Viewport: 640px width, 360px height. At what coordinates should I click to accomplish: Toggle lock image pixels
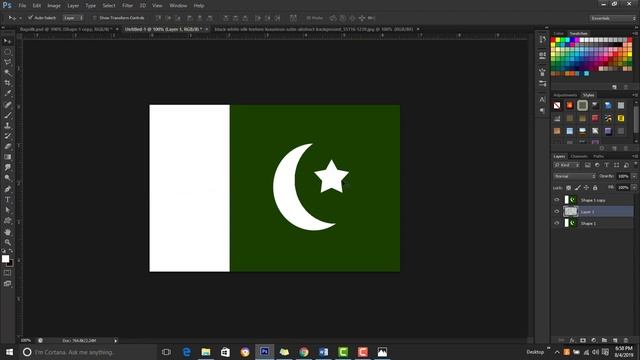[578, 188]
